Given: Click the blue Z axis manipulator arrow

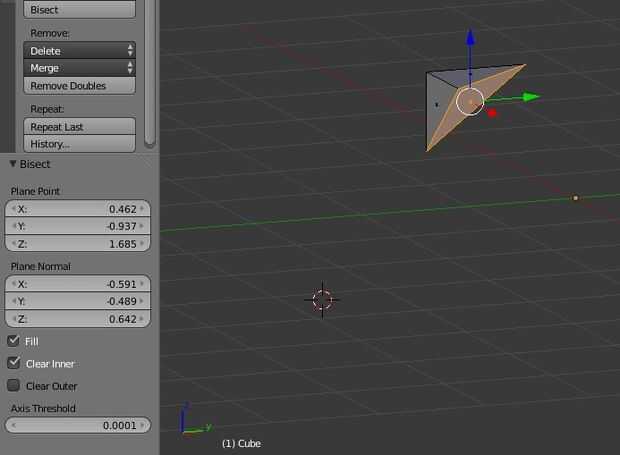Looking at the screenshot, I should pyautogui.click(x=470, y=37).
